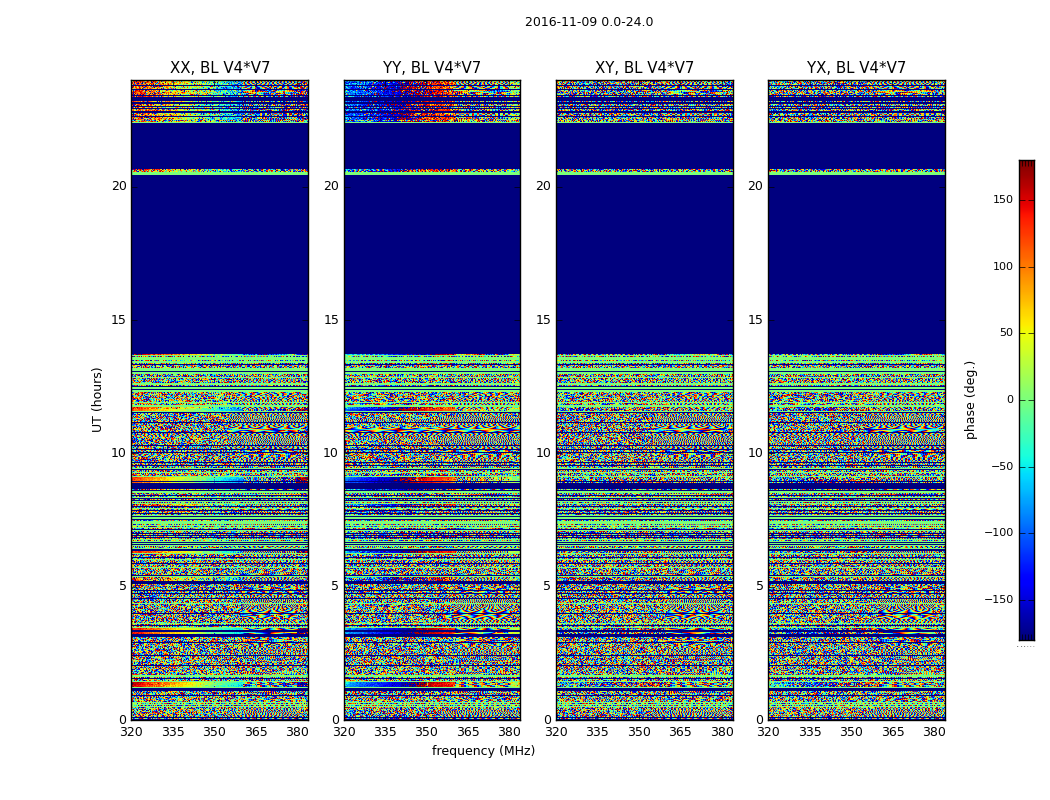Click the "UT (hours)" axis label

tap(98, 400)
